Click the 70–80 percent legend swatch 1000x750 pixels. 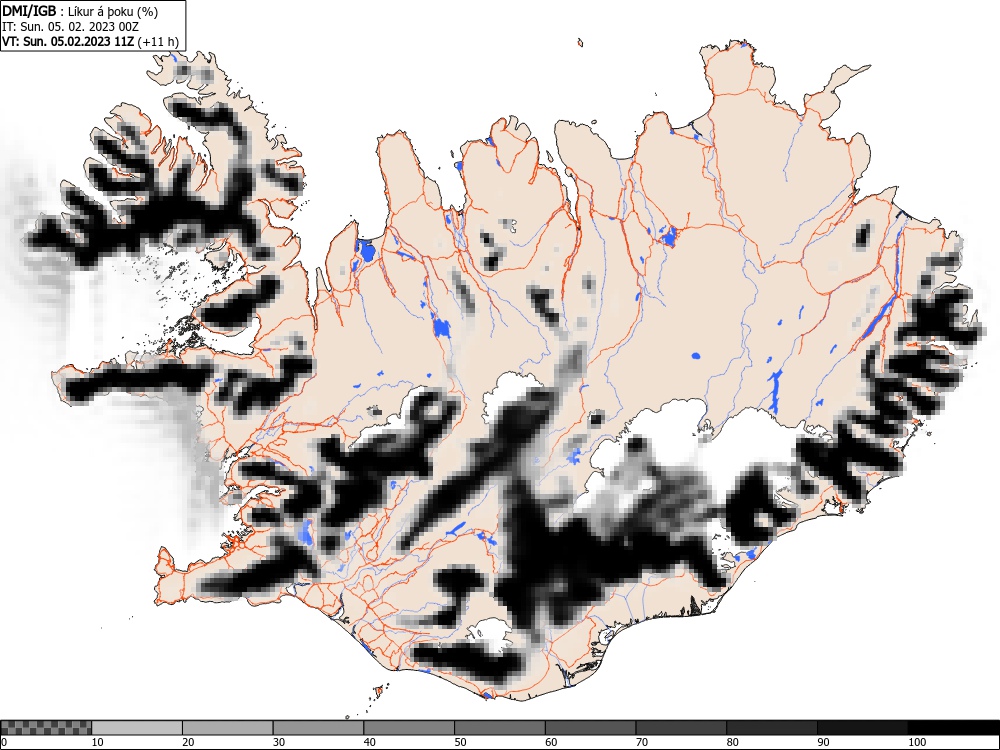681,728
